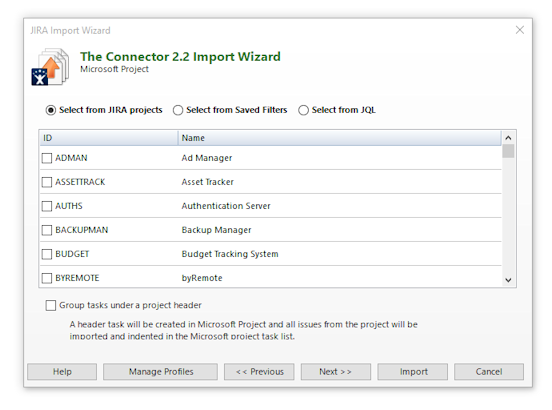
Task: Check the ADMAN project checkbox
Action: pyautogui.click(x=47, y=158)
